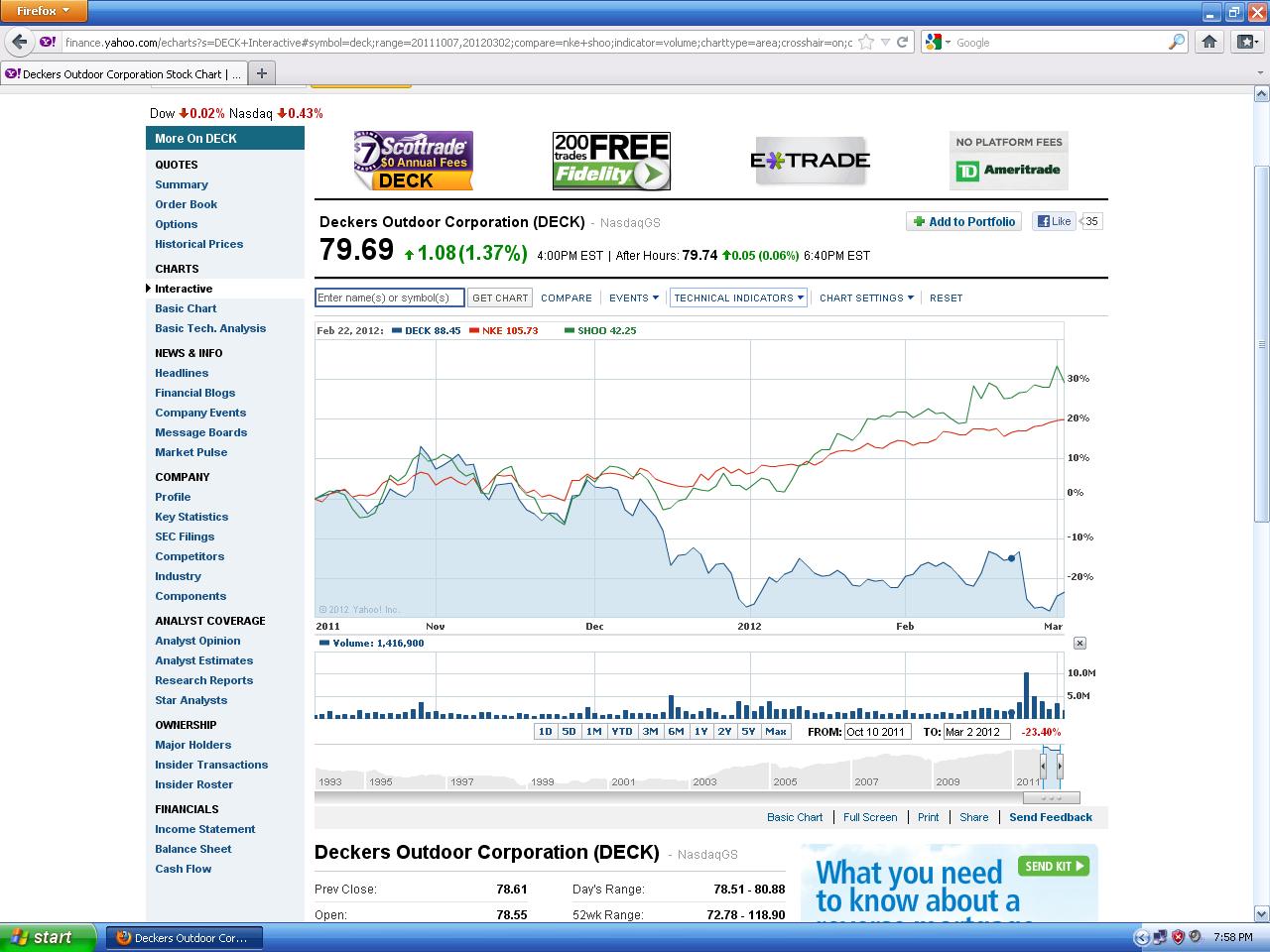Click Reset on the chart toolbar

click(x=946, y=297)
